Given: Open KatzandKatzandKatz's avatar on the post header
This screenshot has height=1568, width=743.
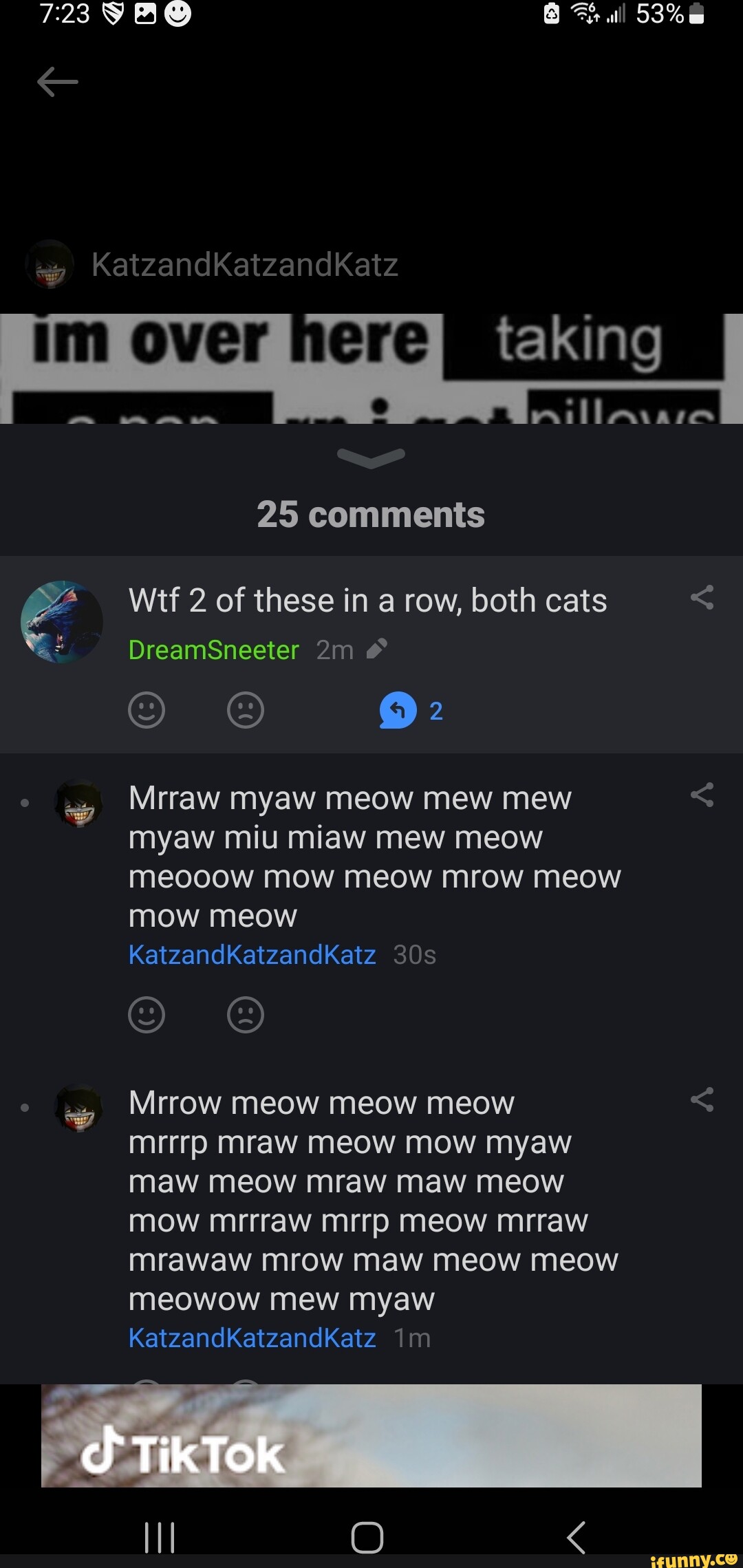Looking at the screenshot, I should [50, 265].
